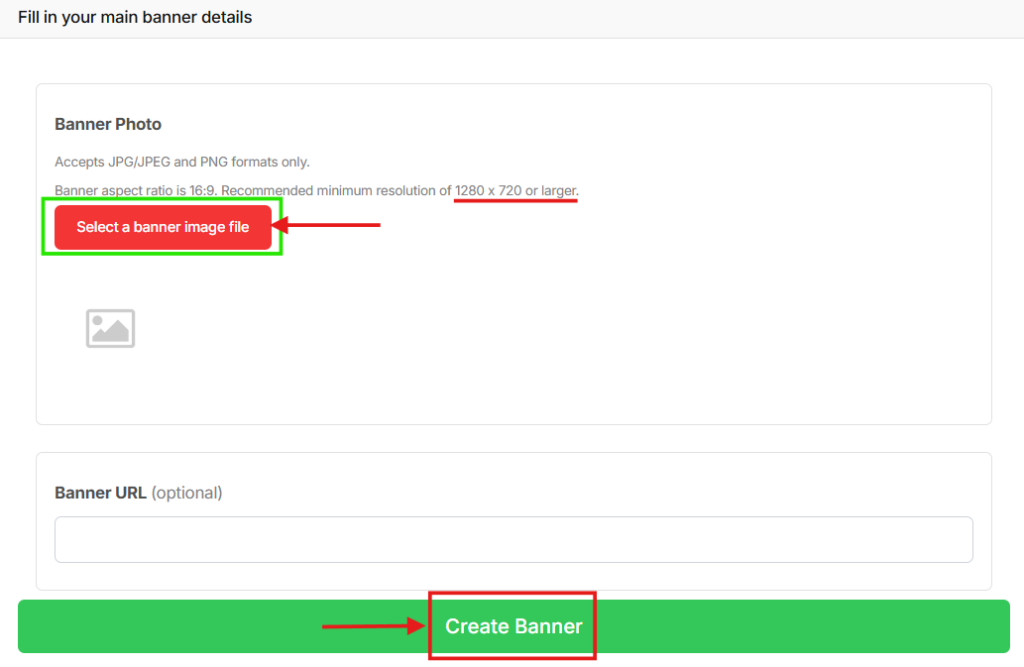The width and height of the screenshot is (1024, 667).
Task: Click the '16:9' ratio value
Action: (203, 190)
